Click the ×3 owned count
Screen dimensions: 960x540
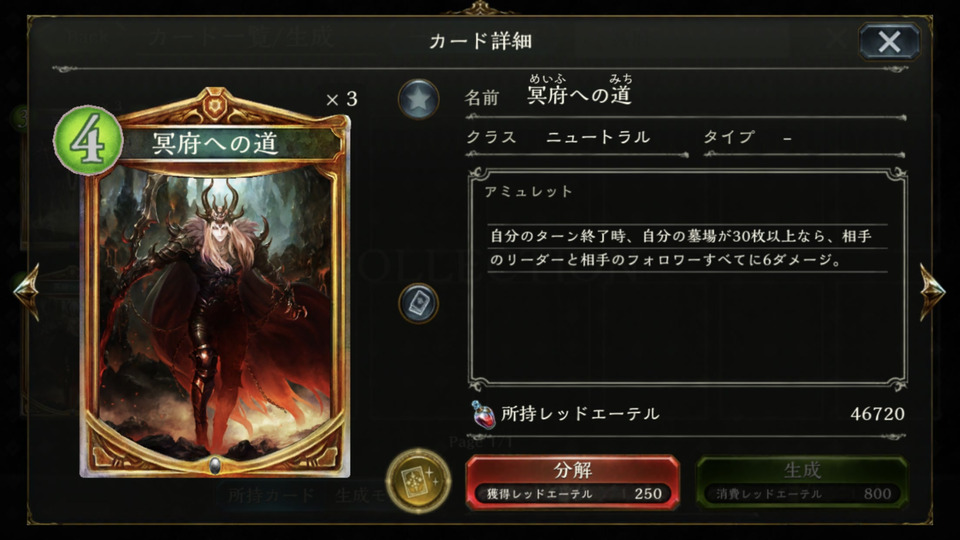click(x=342, y=99)
